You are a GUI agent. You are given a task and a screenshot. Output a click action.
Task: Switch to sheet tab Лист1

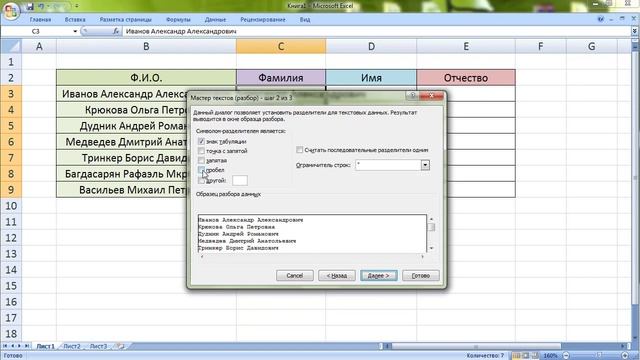(x=45, y=346)
